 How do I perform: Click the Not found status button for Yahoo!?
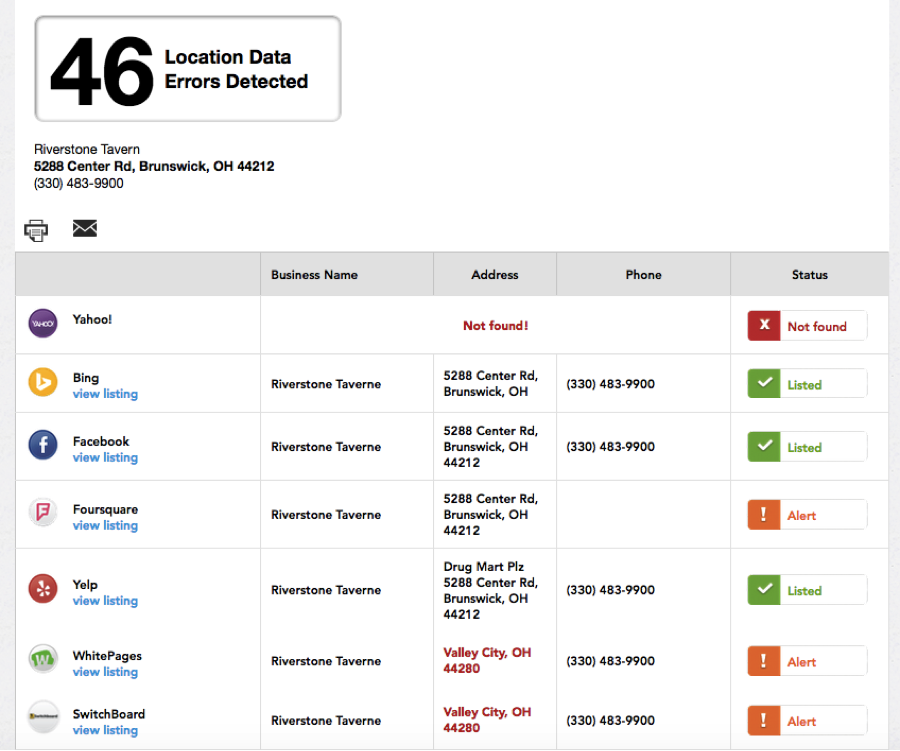(x=807, y=326)
